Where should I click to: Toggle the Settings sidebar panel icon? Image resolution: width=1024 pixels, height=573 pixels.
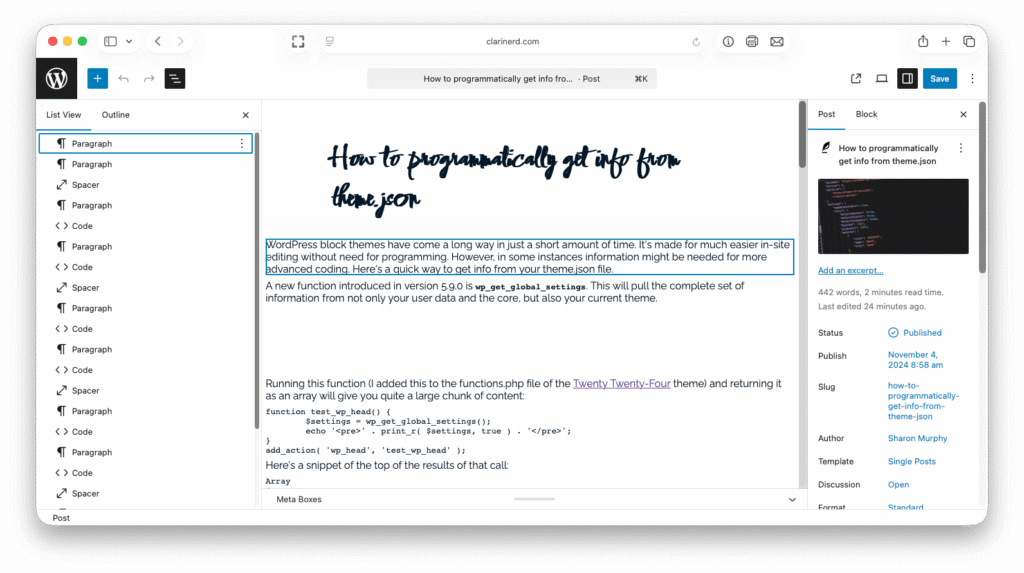pyautogui.click(x=907, y=79)
